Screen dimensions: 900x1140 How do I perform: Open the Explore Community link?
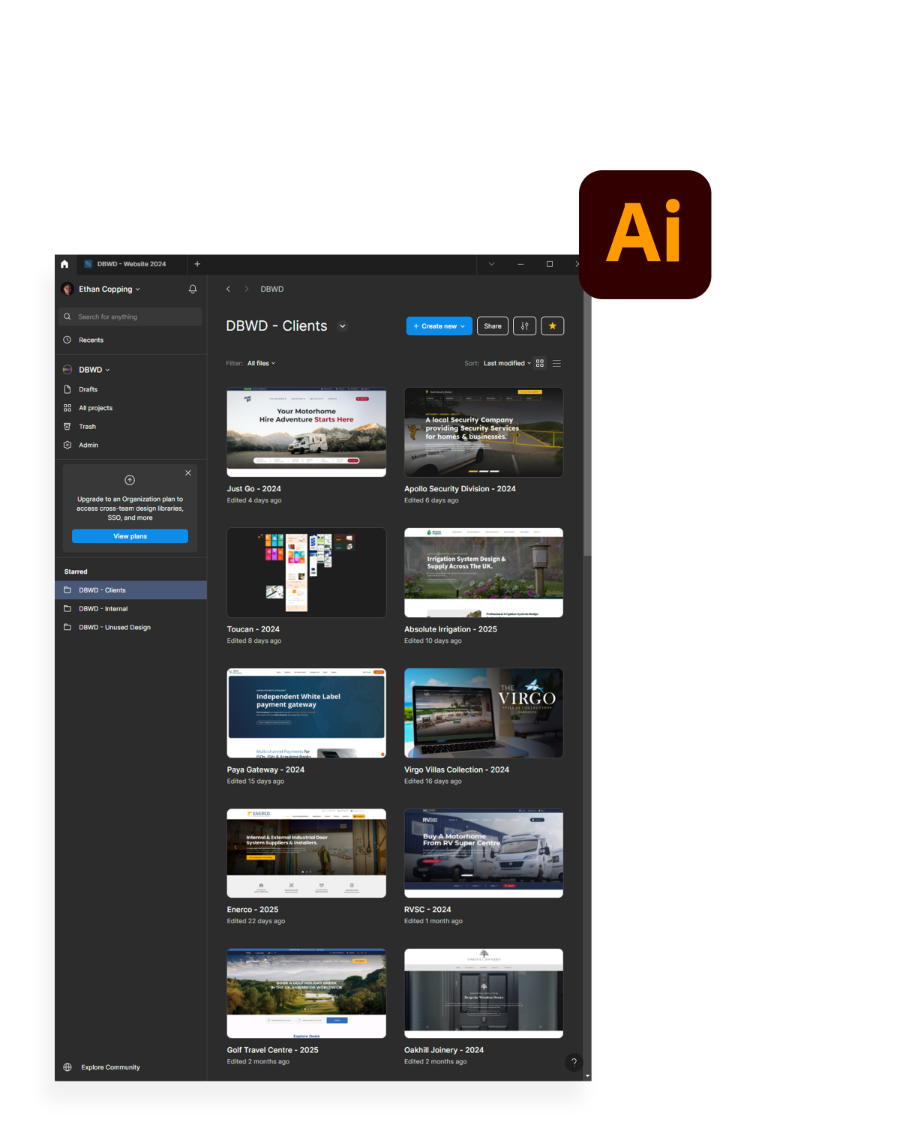coord(111,1067)
